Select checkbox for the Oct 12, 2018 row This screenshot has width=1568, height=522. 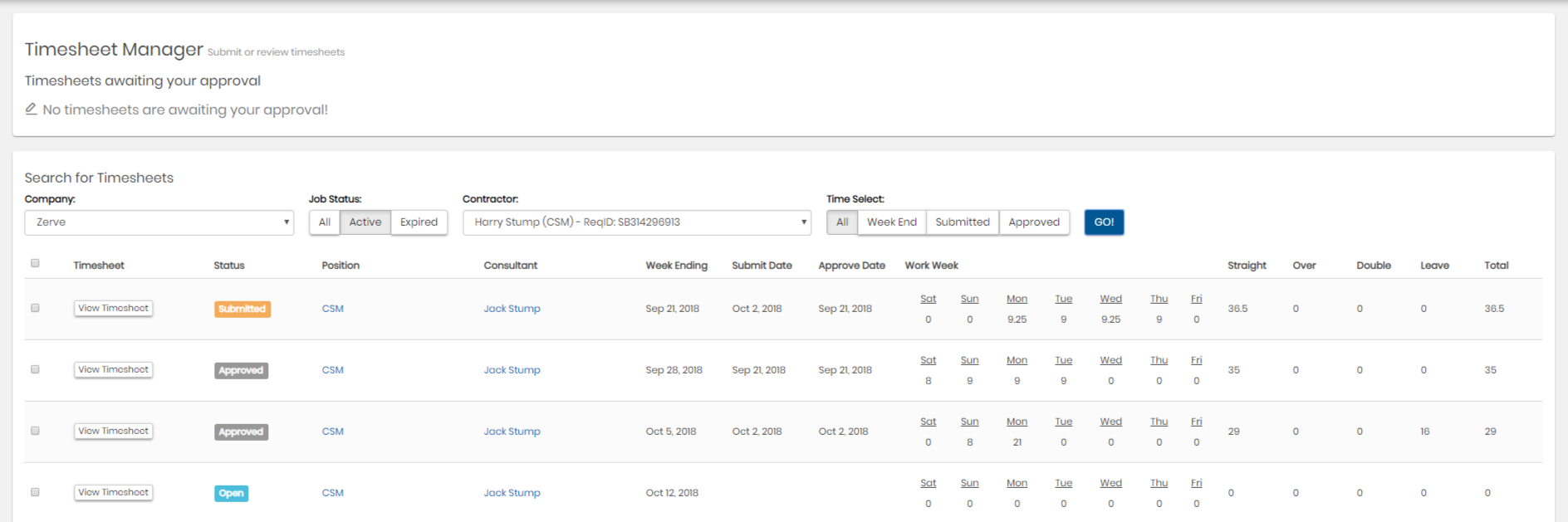[x=35, y=492]
